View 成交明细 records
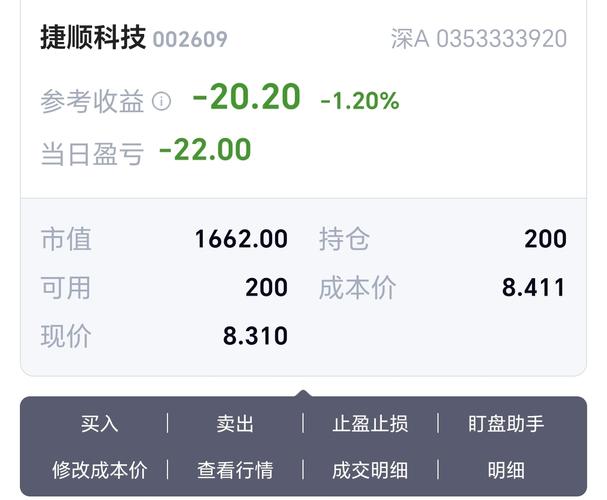607x500 pixels. click(370, 469)
